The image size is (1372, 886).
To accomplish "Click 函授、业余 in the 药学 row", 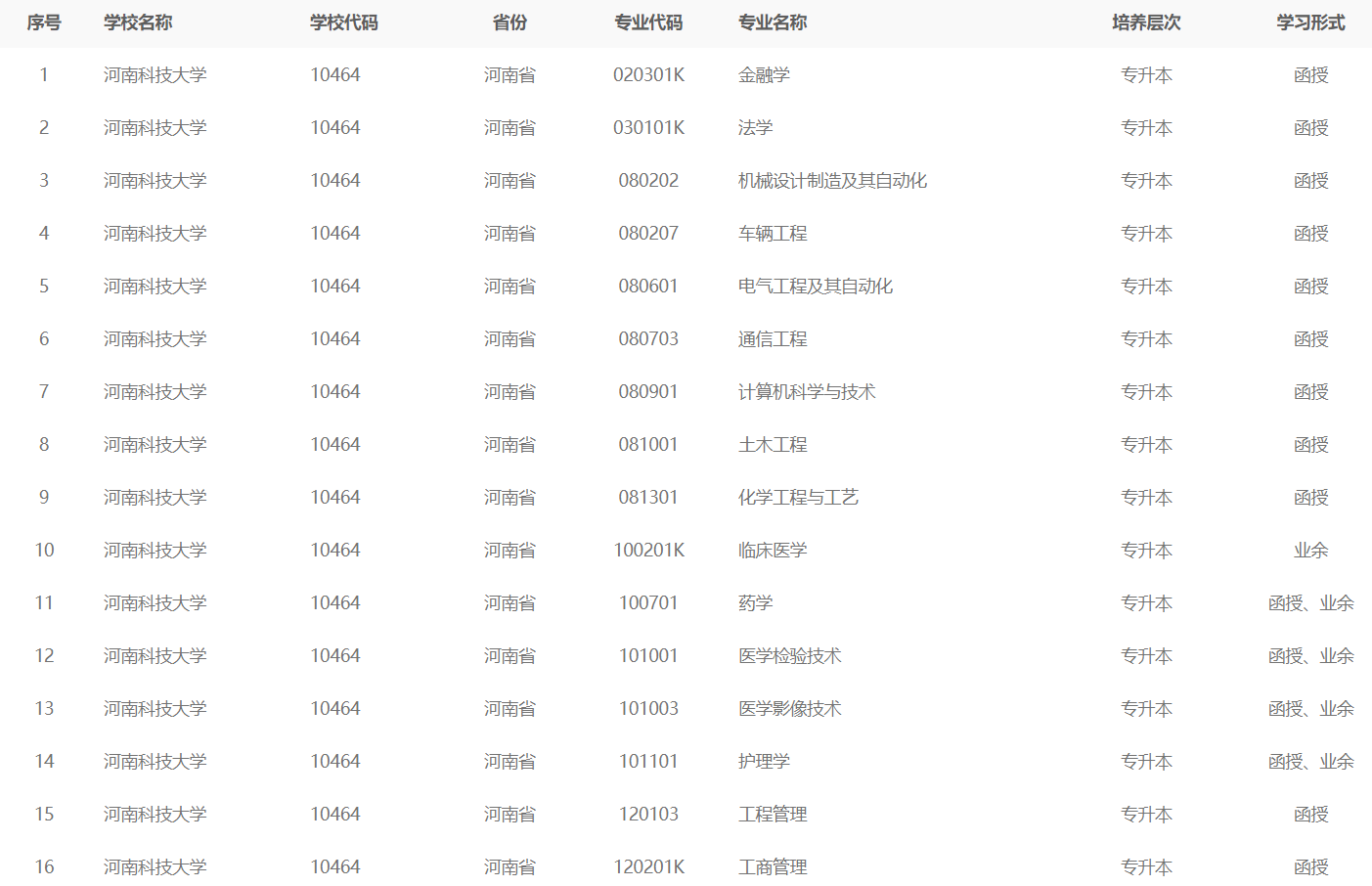I will 1310,603.
